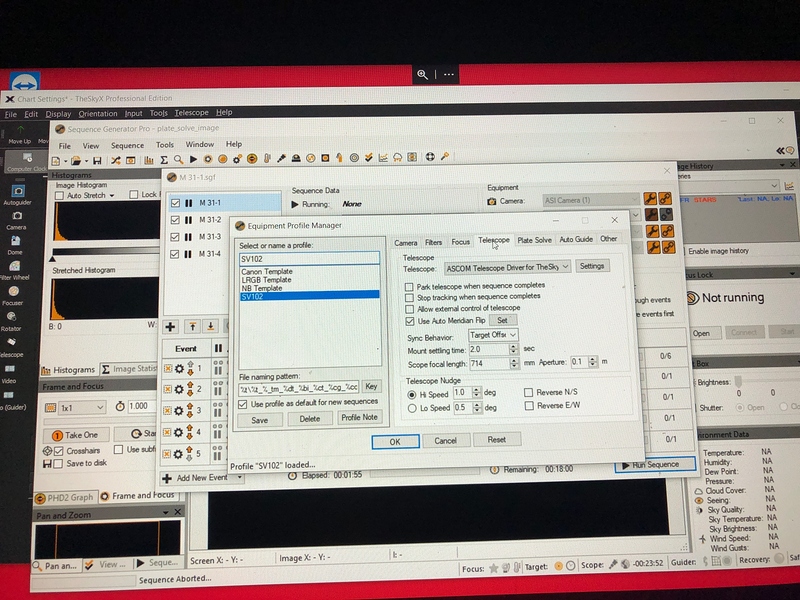
Task: Open the ASCOM Telescope Driver dropdown
Action: click(507, 267)
